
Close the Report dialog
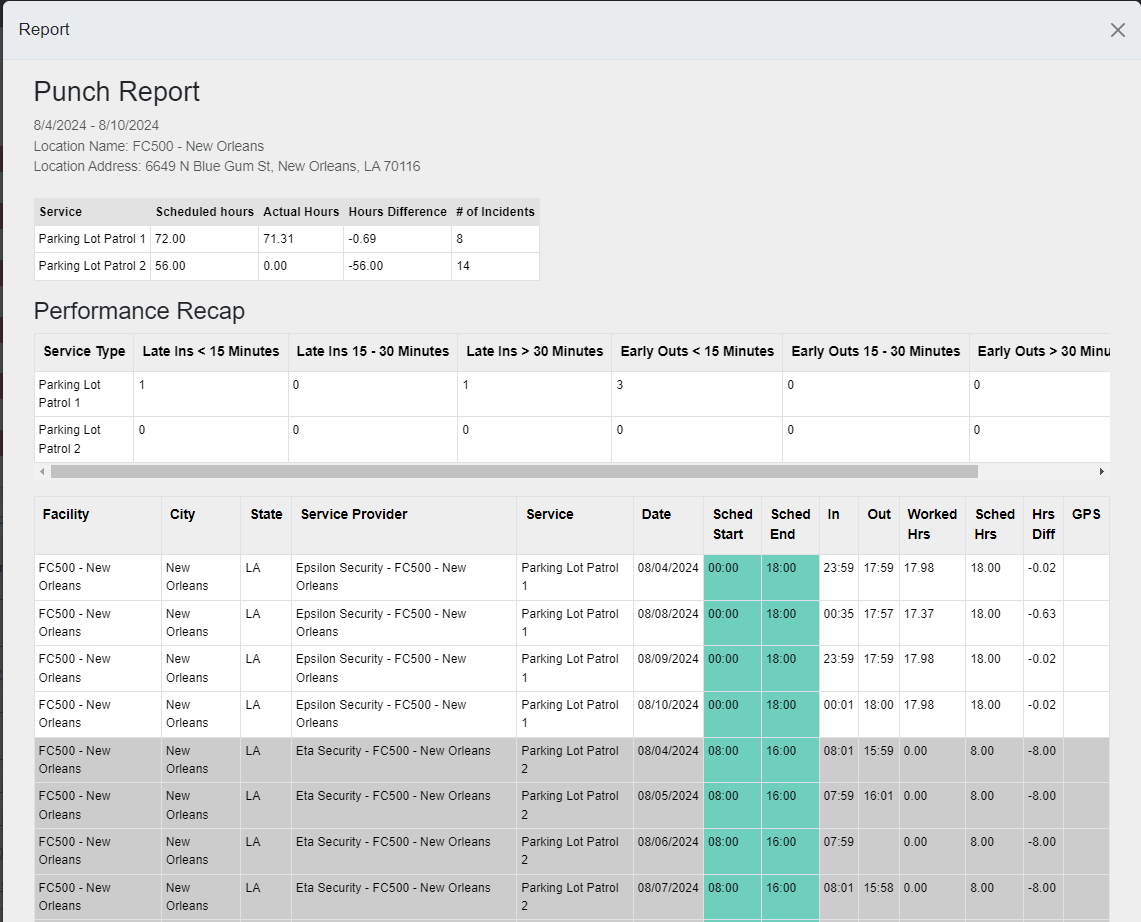pos(1118,30)
